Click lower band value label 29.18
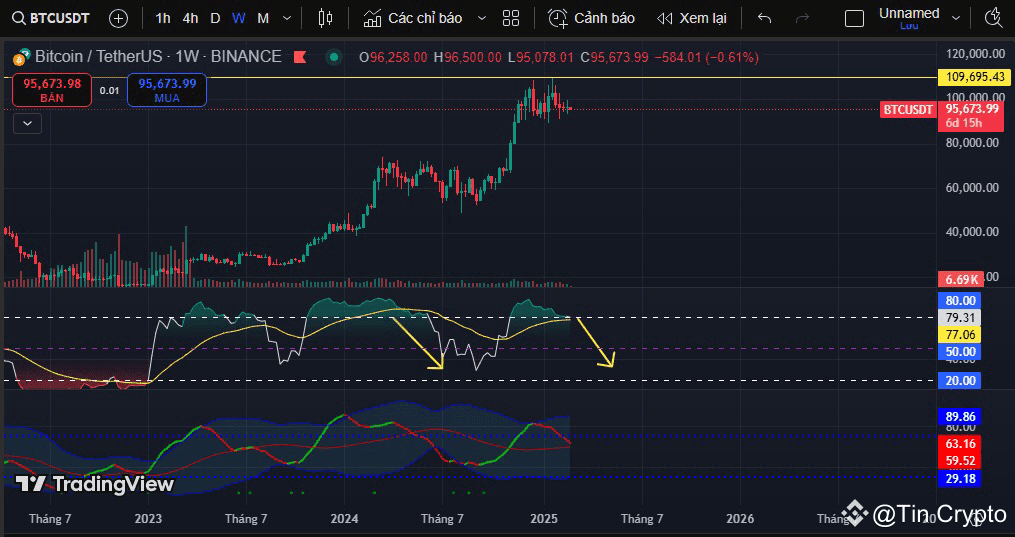 960,479
